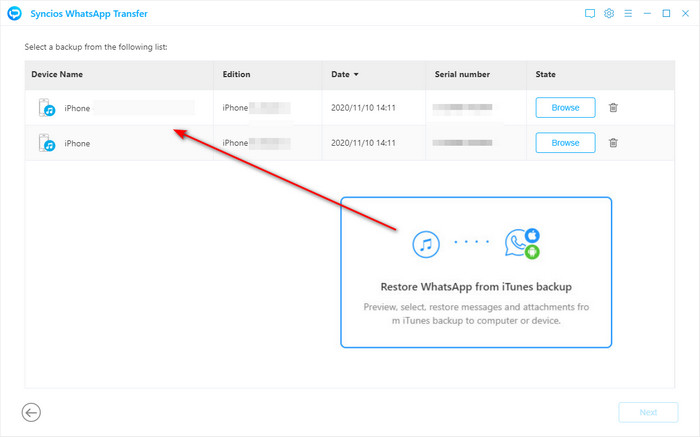
Task: Click the second row's date 2020/11/10 14:11
Action: click(x=363, y=143)
